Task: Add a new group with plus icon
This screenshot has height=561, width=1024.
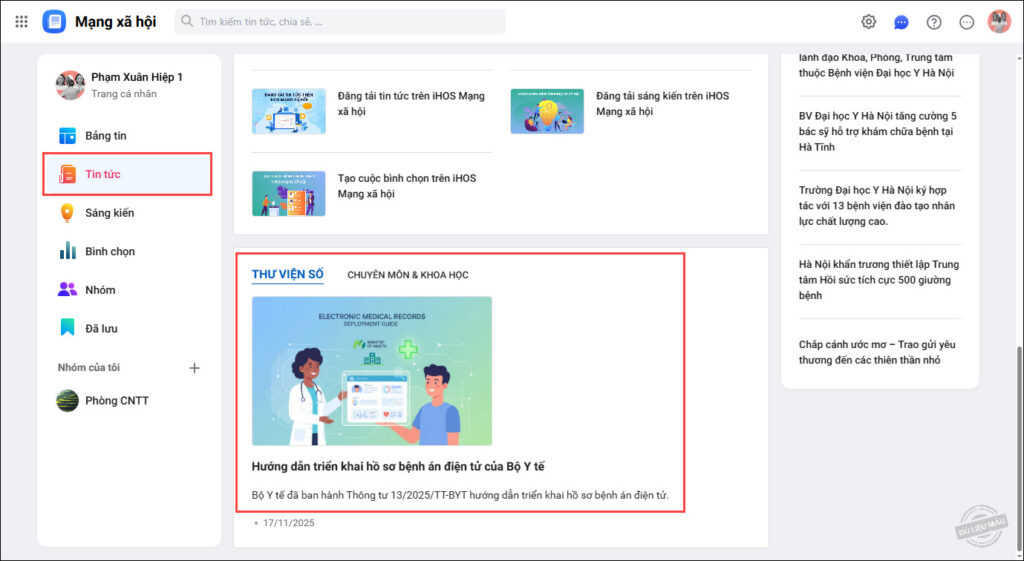Action: tap(194, 368)
